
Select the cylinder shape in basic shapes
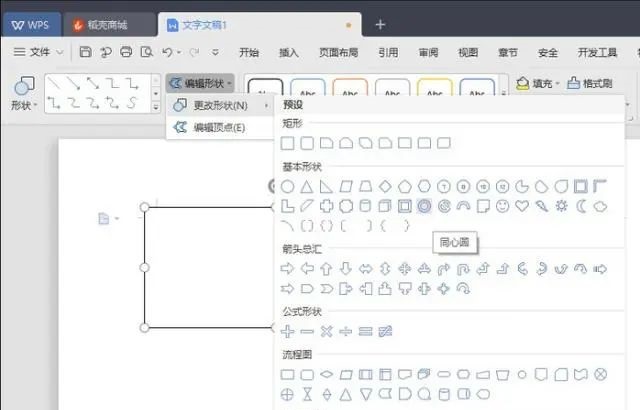[365, 206]
